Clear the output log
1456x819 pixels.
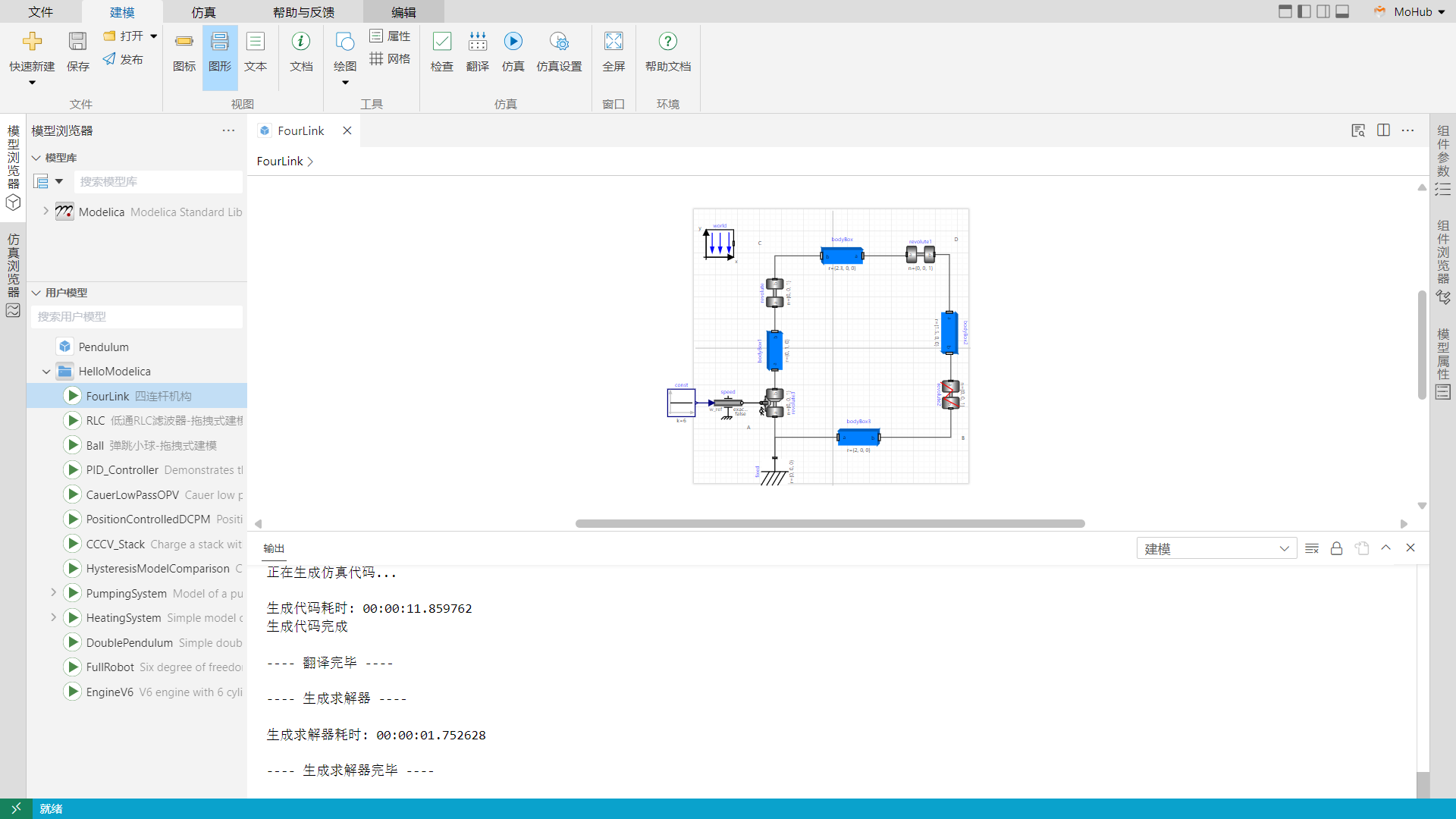click(1312, 548)
